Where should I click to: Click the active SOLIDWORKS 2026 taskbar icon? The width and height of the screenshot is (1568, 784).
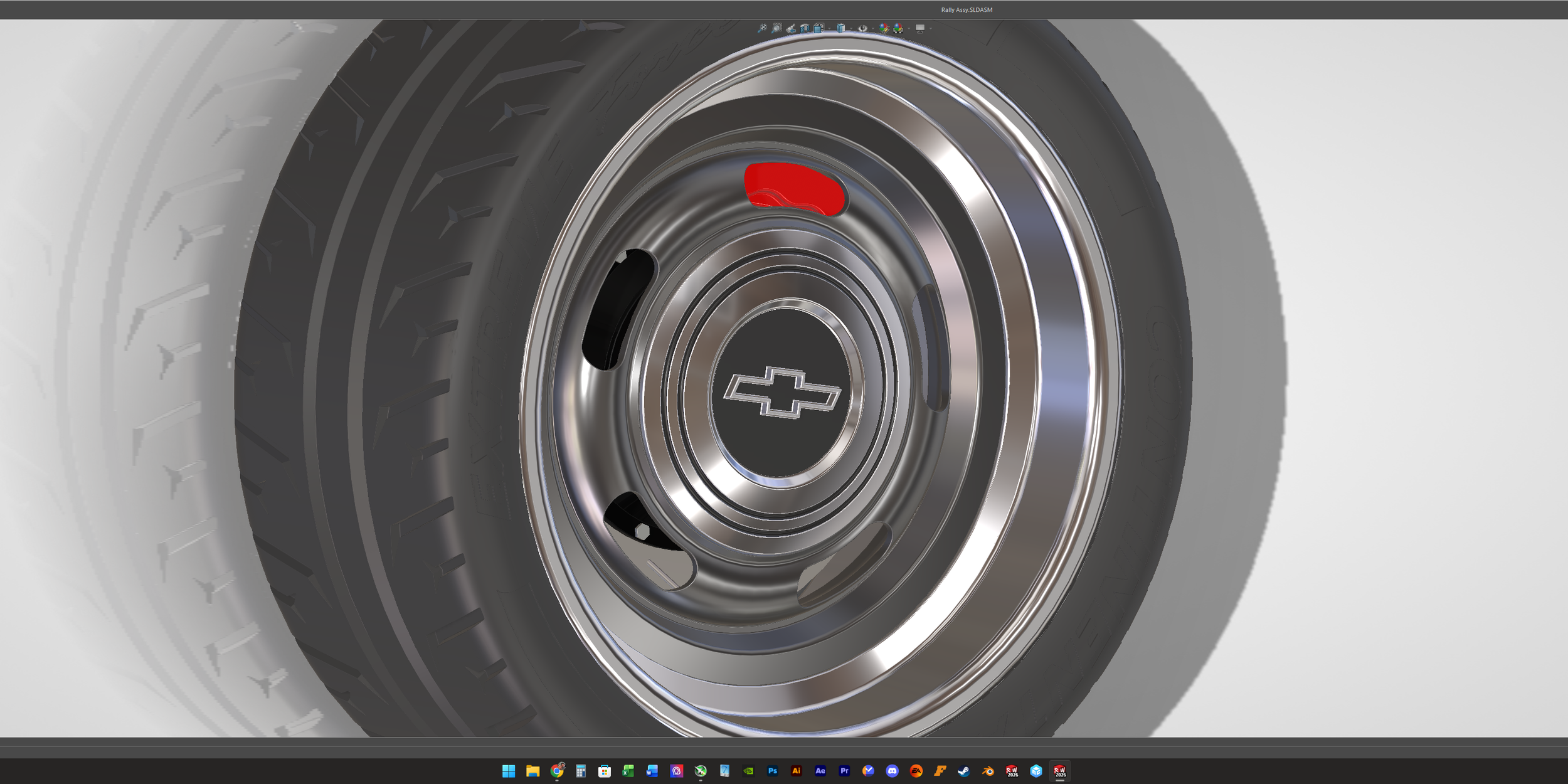coord(1060,771)
